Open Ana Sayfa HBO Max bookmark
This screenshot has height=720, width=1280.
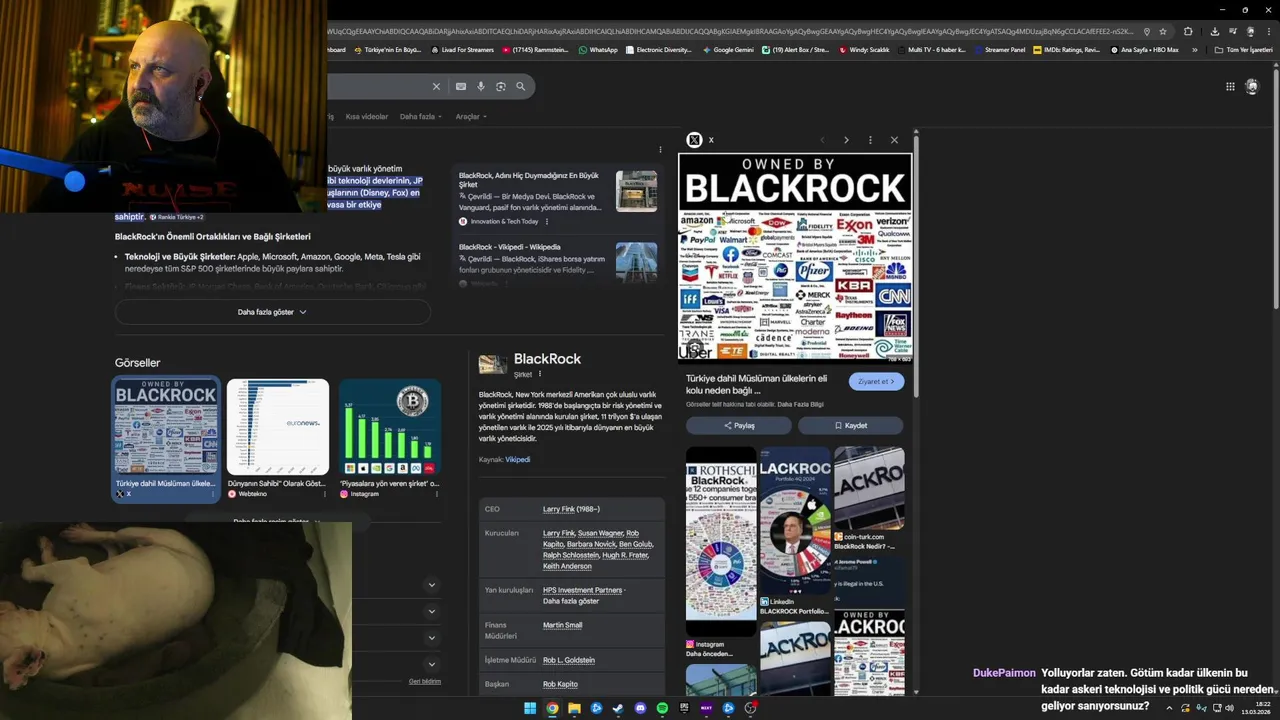[x=1144, y=49]
